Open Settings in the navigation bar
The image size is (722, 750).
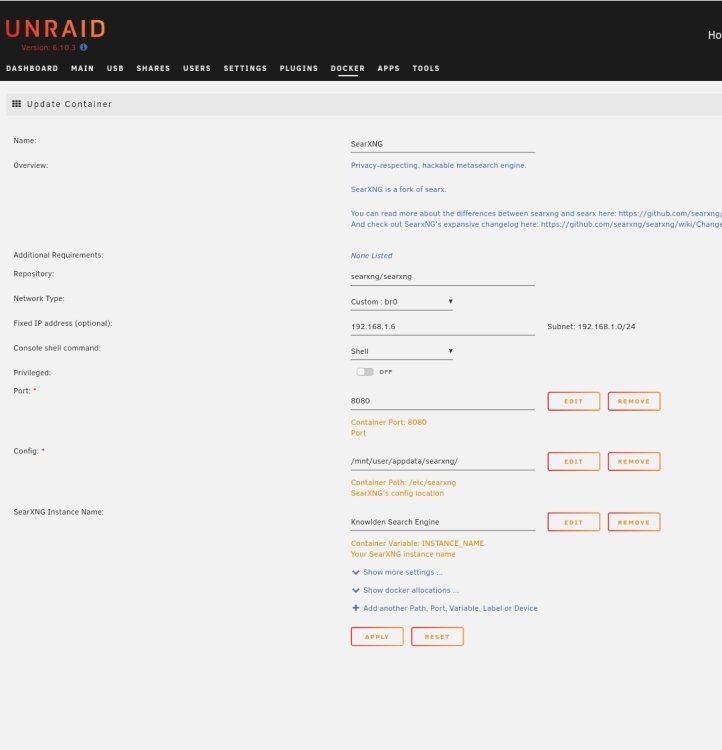tap(245, 68)
